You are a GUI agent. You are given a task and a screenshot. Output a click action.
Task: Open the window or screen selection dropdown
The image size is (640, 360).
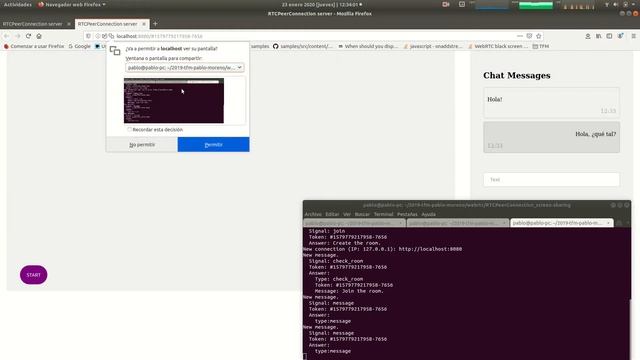tap(185, 67)
